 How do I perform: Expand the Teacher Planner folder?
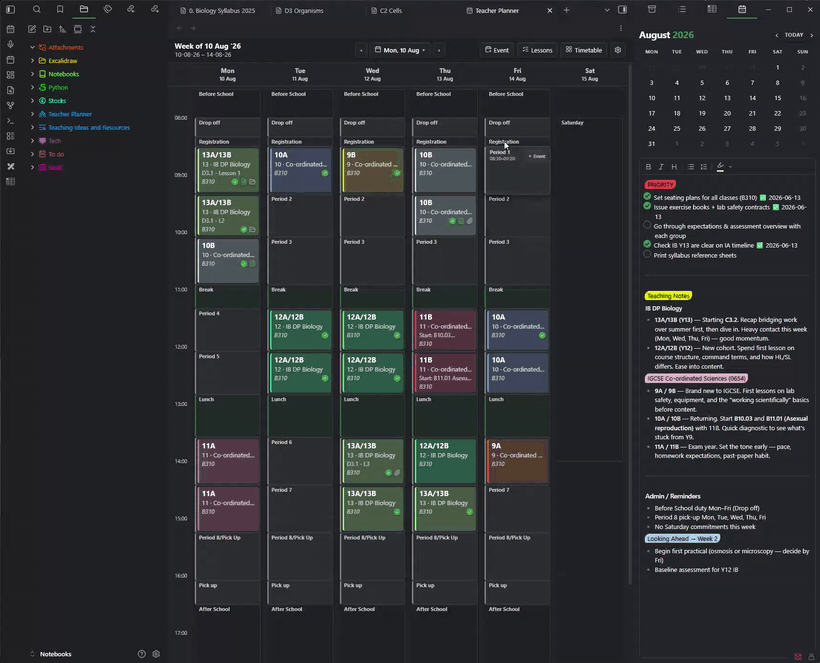32,114
